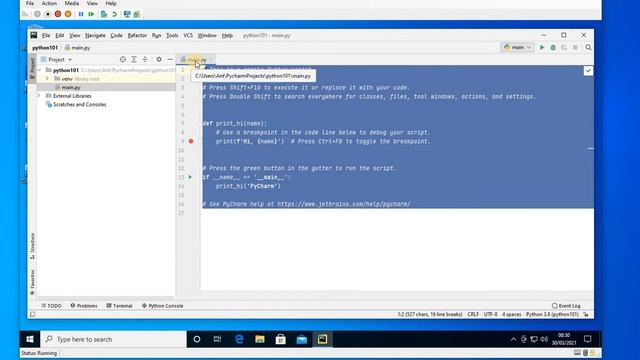
Task: Close the main.py editor tab
Action: (211, 60)
